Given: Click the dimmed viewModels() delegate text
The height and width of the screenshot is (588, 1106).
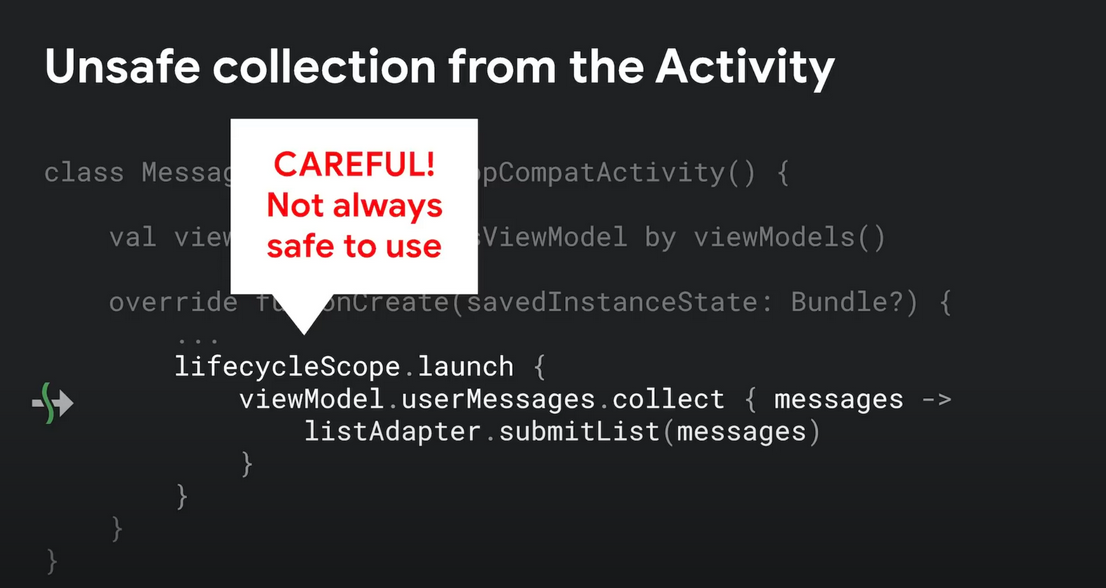Looking at the screenshot, I should click(789, 238).
